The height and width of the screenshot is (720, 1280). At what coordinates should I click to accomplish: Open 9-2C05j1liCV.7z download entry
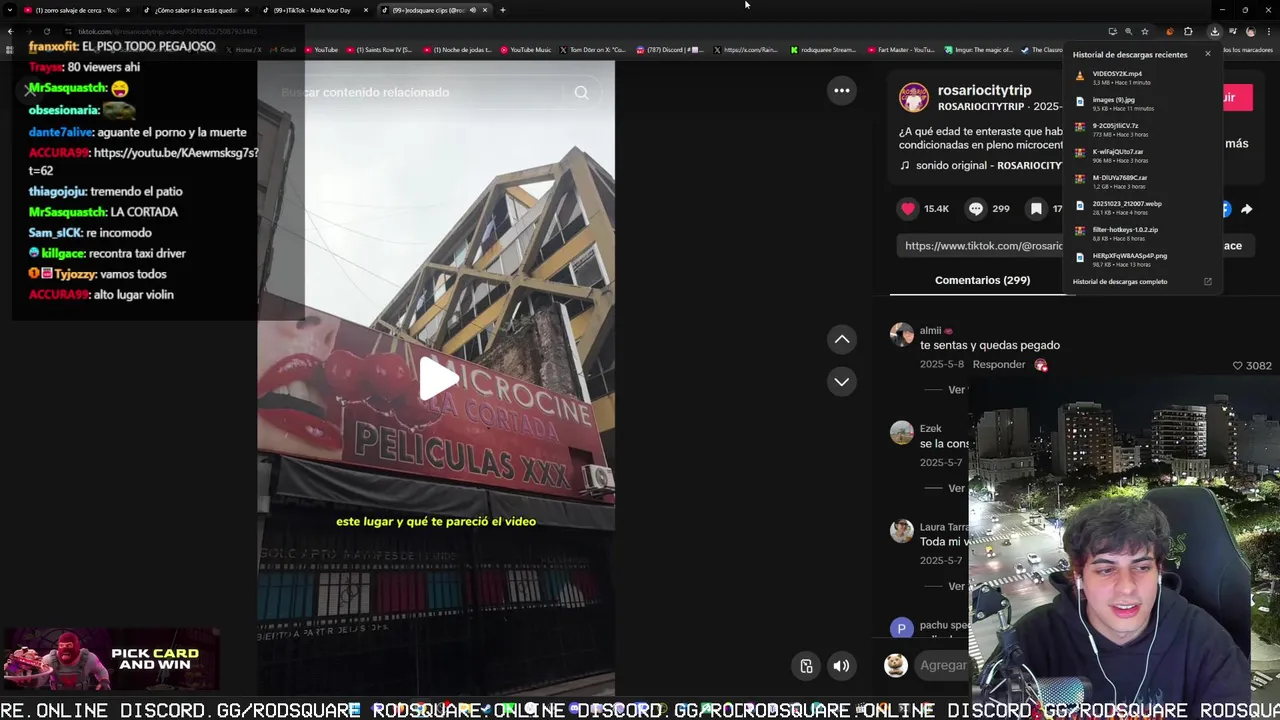1140,129
